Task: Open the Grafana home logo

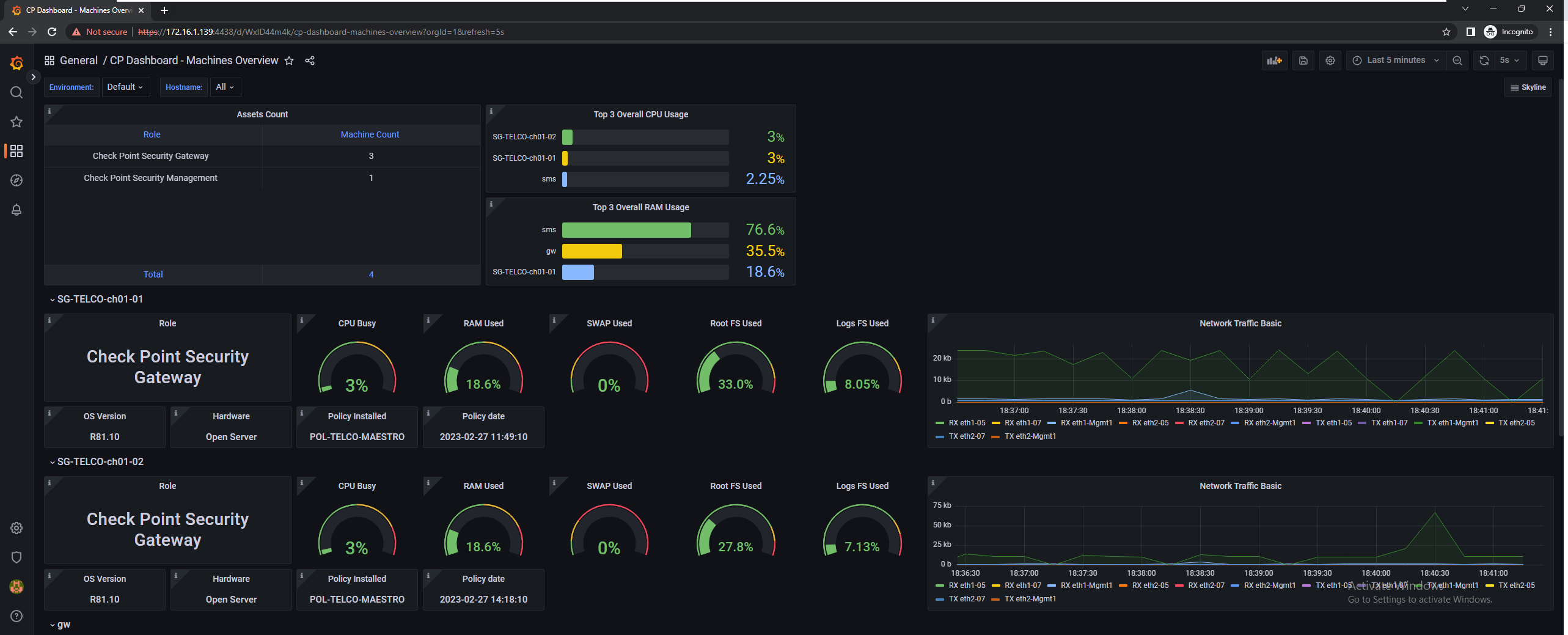Action: click(16, 62)
